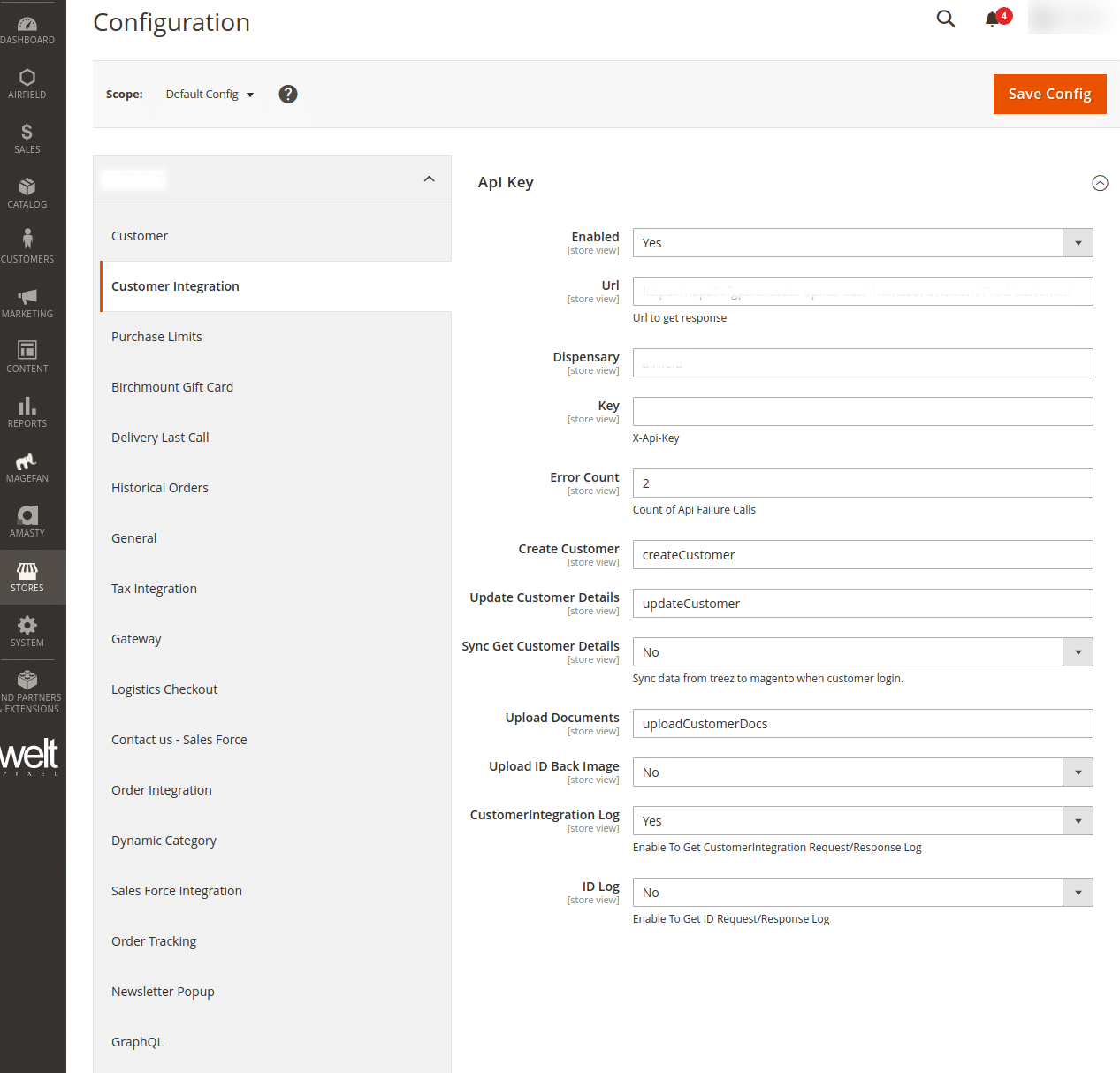Click the Upload Documents input field
The height and width of the screenshot is (1073, 1120).
[x=863, y=724]
